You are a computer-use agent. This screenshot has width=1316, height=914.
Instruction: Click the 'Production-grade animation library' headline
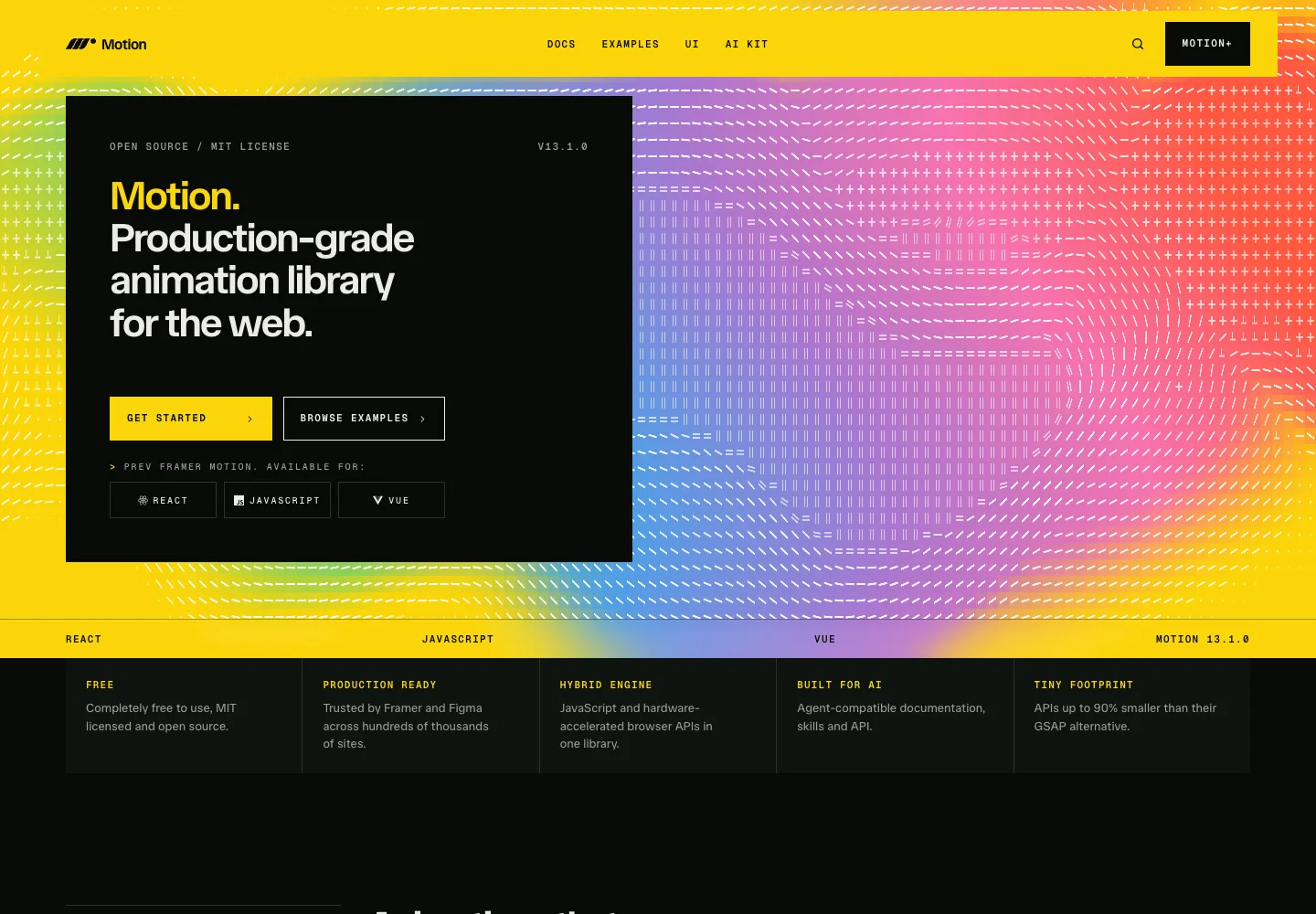pyautogui.click(x=261, y=281)
